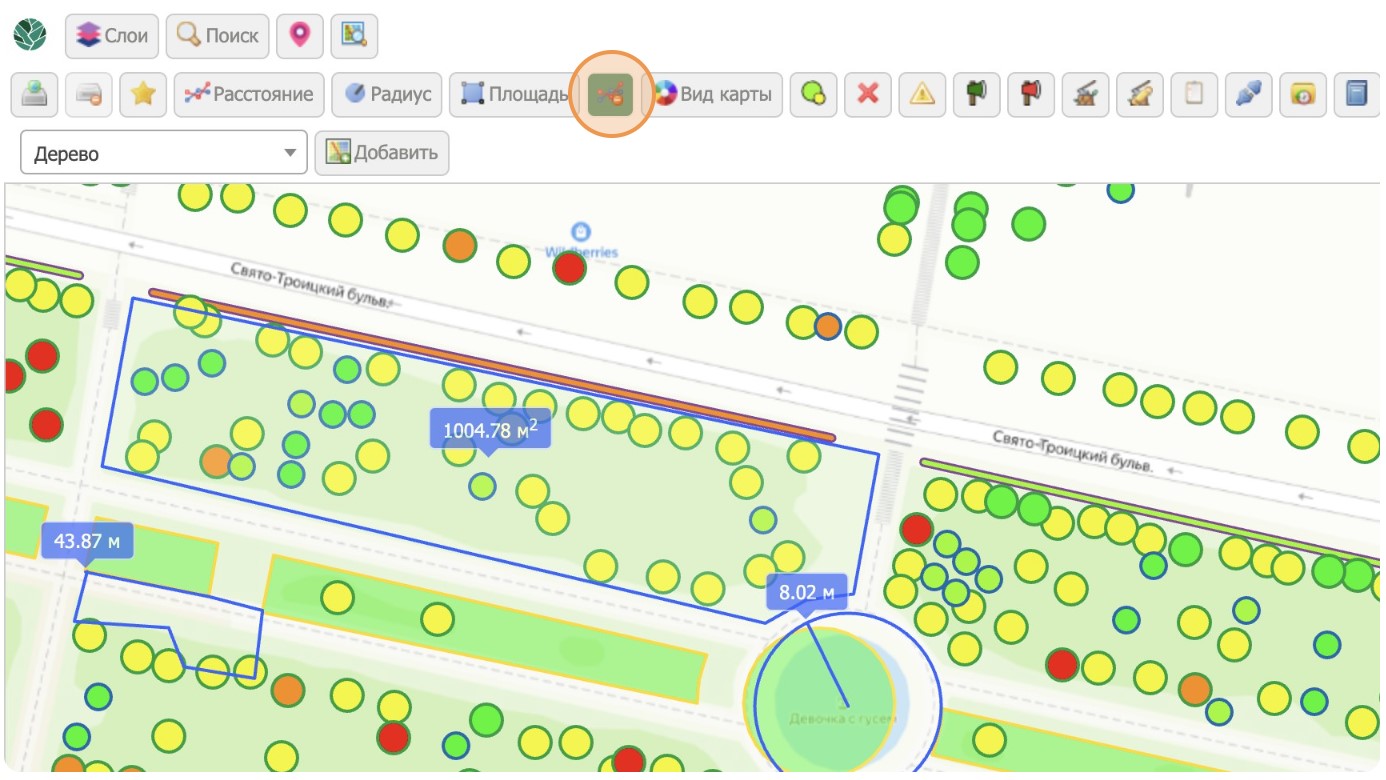
Task: Click the Добавить add button
Action: pos(382,154)
